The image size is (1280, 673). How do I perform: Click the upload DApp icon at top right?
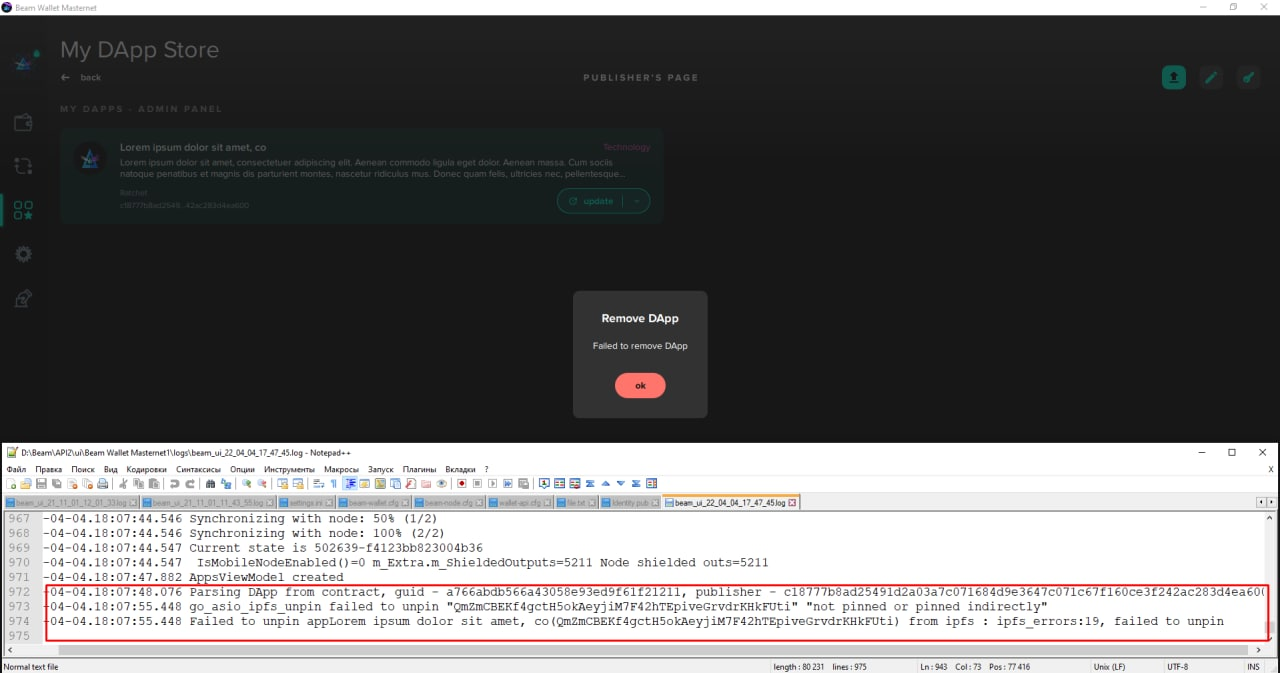coord(1174,77)
